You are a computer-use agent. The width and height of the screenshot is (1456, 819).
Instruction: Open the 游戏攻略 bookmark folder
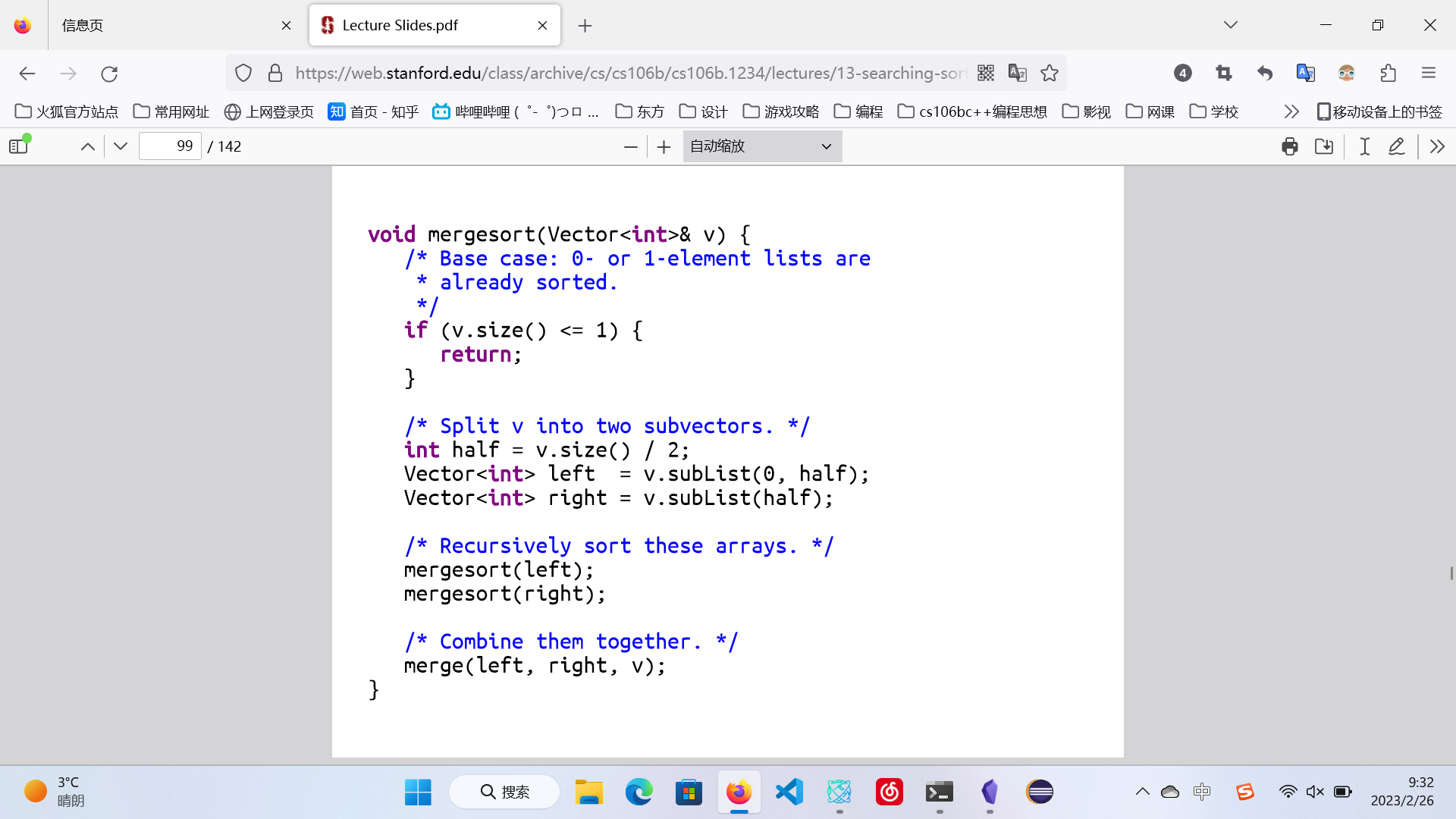click(781, 111)
